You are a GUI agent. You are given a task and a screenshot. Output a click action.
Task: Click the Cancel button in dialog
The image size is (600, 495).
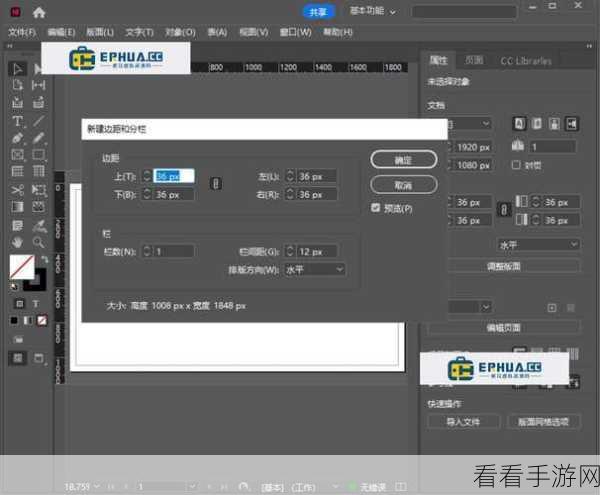coord(404,185)
